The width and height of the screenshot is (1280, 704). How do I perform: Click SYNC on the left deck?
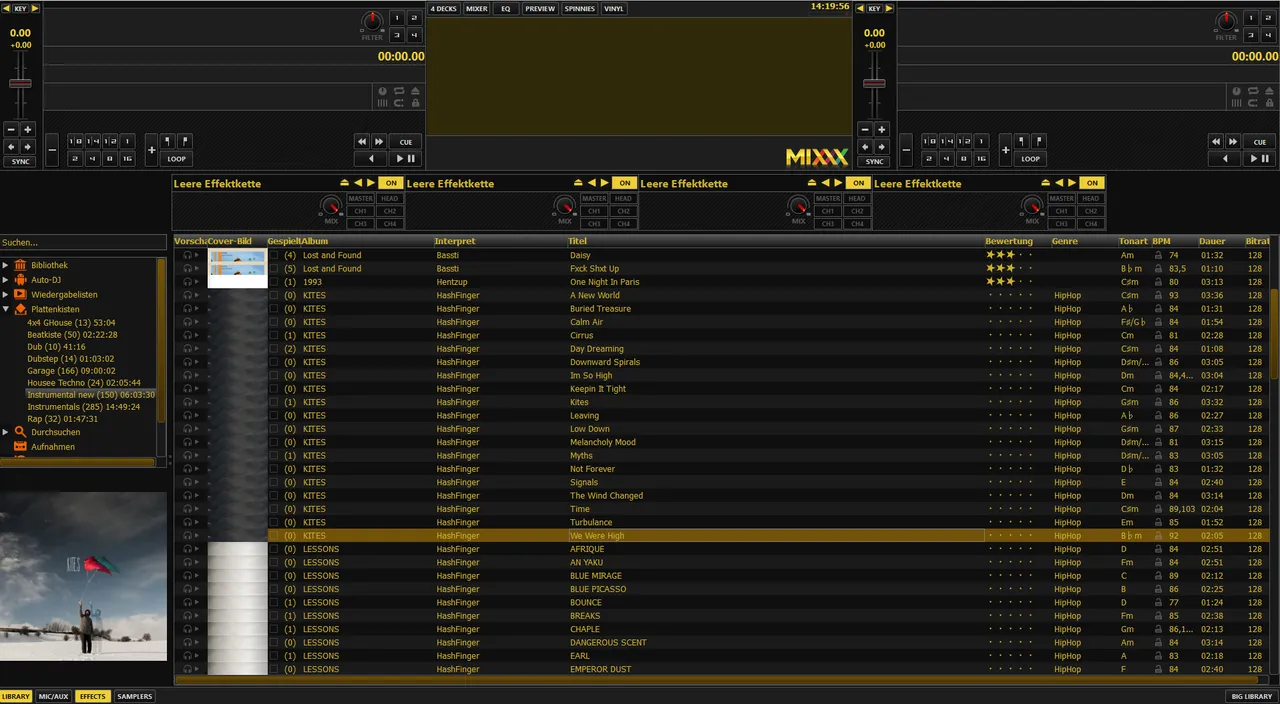point(19,161)
